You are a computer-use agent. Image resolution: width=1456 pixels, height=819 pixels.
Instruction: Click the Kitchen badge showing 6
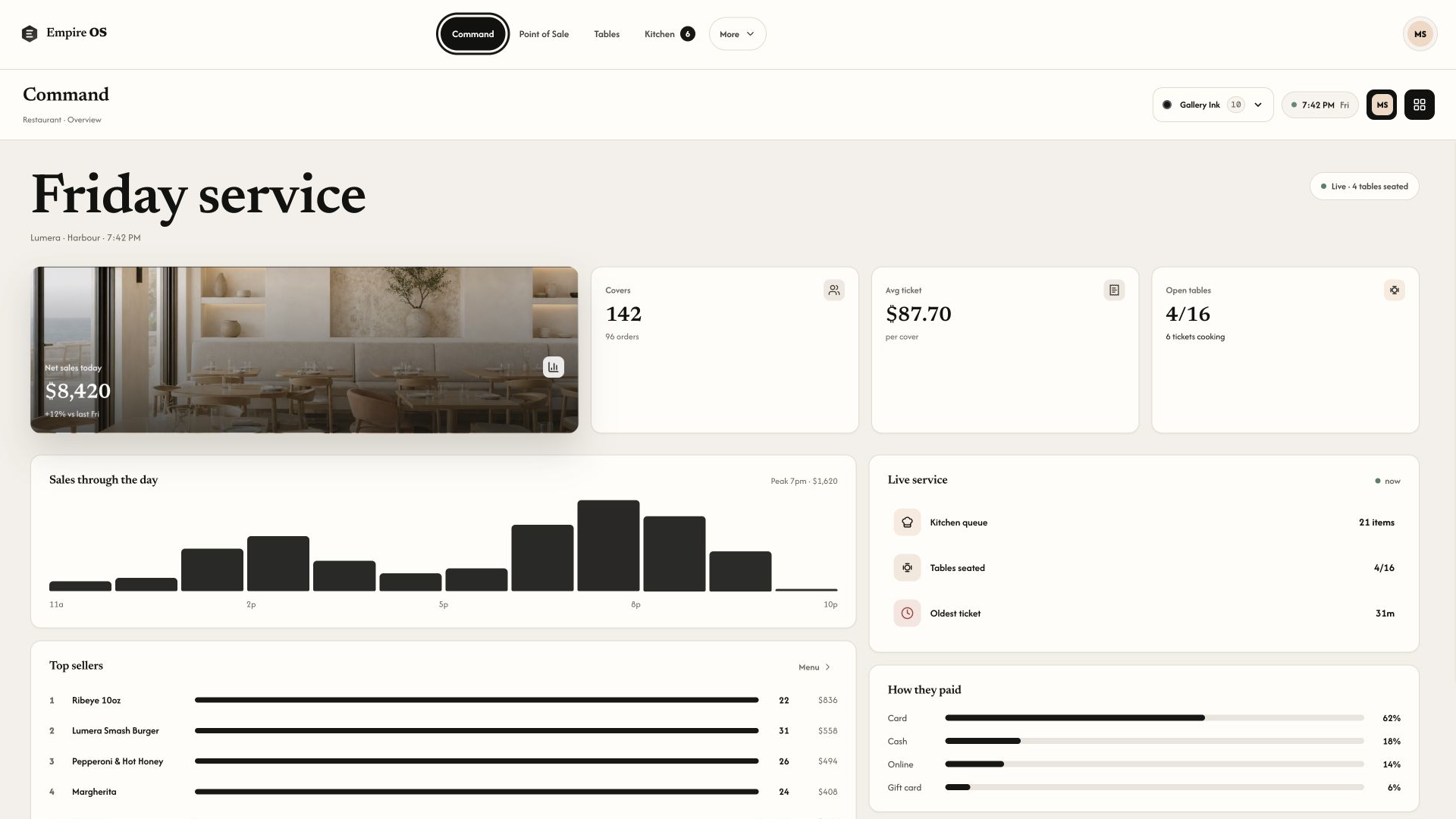click(x=688, y=34)
